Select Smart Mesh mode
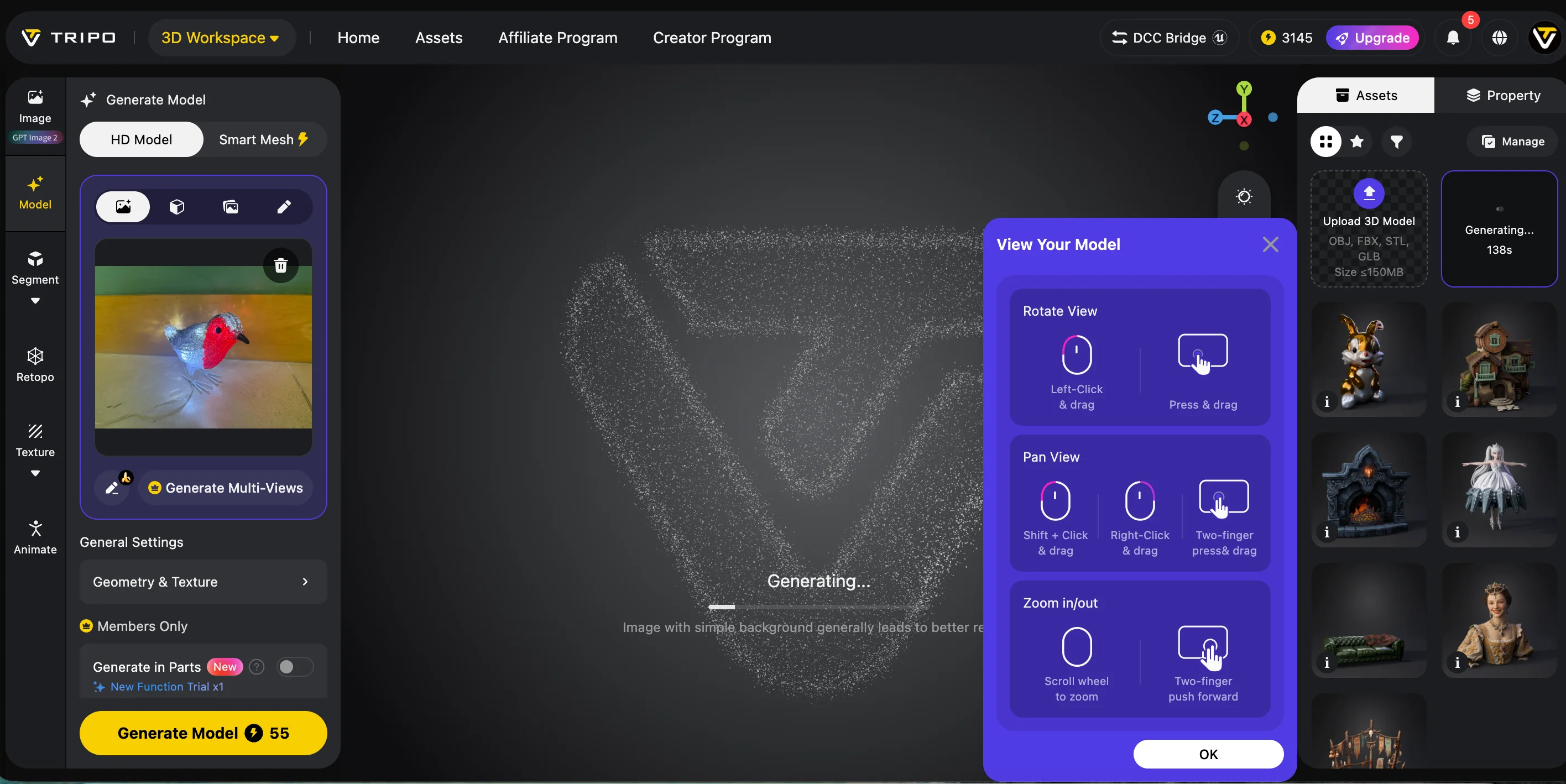Viewport: 1566px width, 784px height. coord(264,139)
